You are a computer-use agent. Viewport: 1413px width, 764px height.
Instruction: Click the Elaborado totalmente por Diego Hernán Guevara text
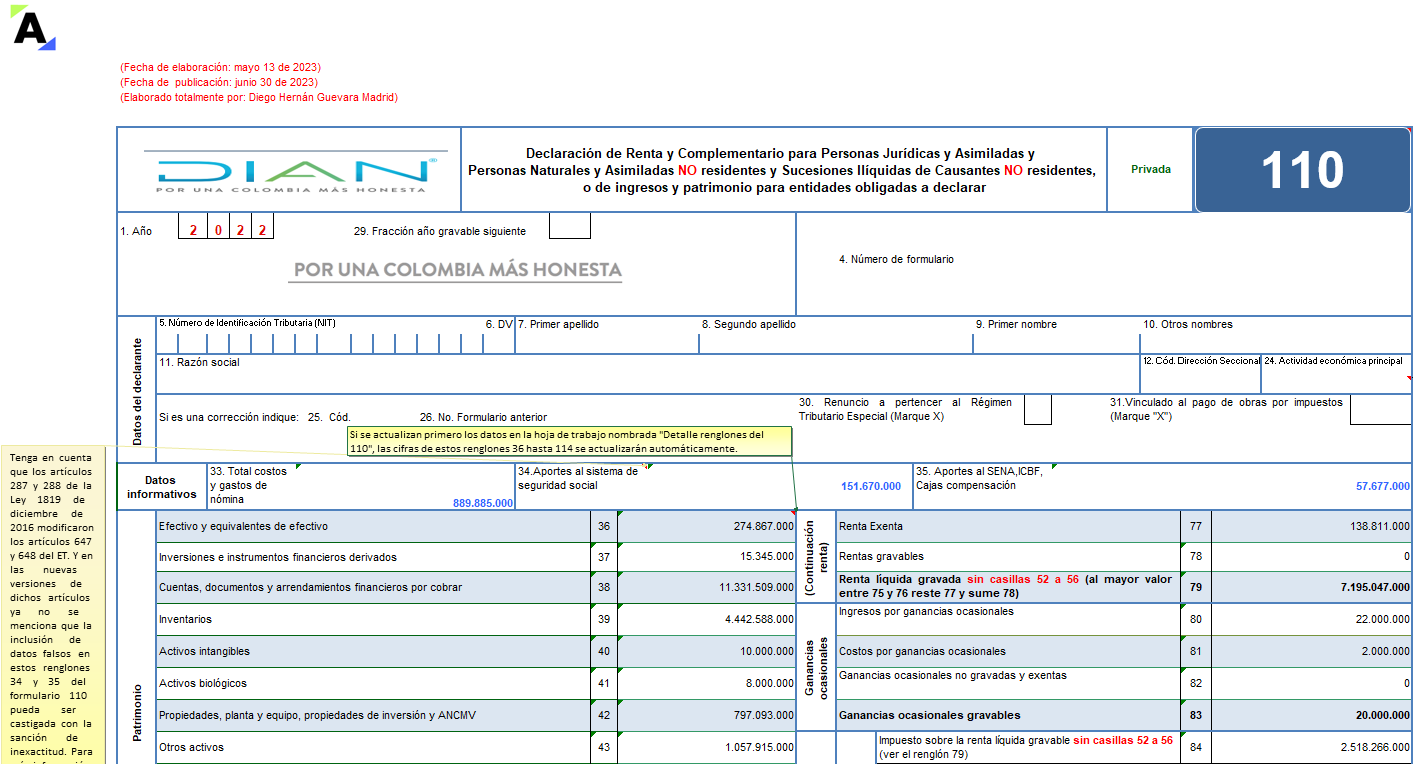tap(259, 98)
